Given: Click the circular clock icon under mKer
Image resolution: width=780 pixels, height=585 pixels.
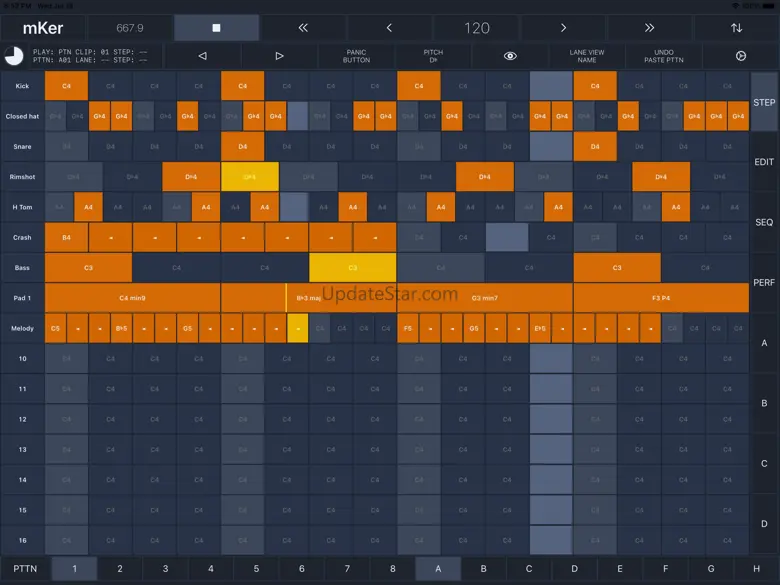Looking at the screenshot, I should click(14, 56).
